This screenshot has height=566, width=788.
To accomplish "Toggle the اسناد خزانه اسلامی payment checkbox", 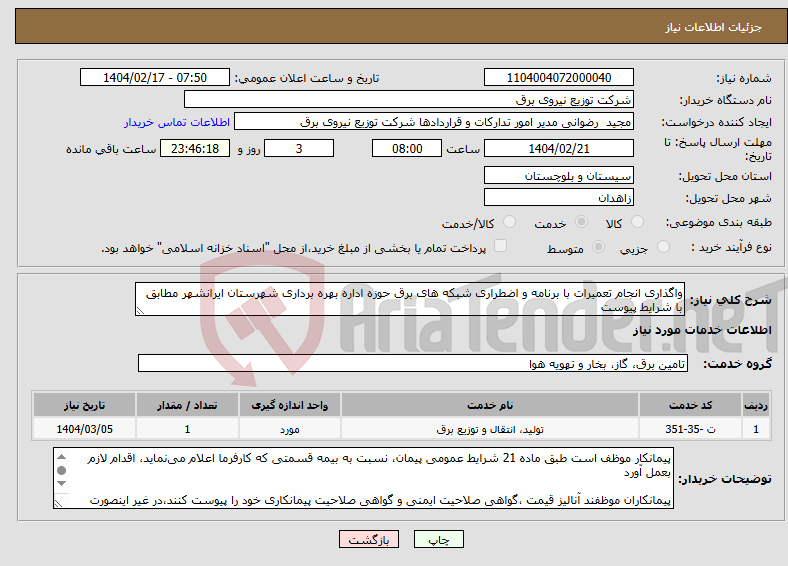I will tap(500, 245).
